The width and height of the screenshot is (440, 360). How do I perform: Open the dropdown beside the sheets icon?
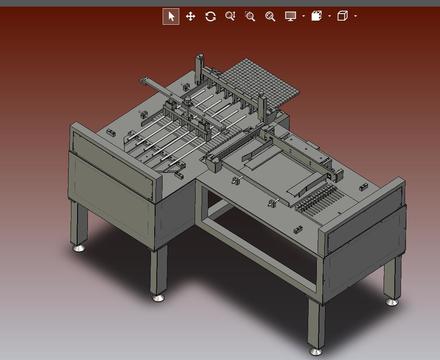point(329,16)
